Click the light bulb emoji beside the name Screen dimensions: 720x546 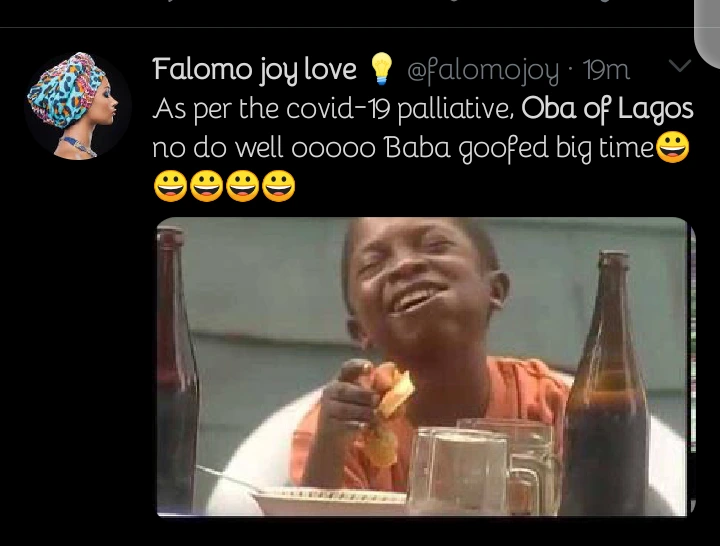pyautogui.click(x=382, y=69)
